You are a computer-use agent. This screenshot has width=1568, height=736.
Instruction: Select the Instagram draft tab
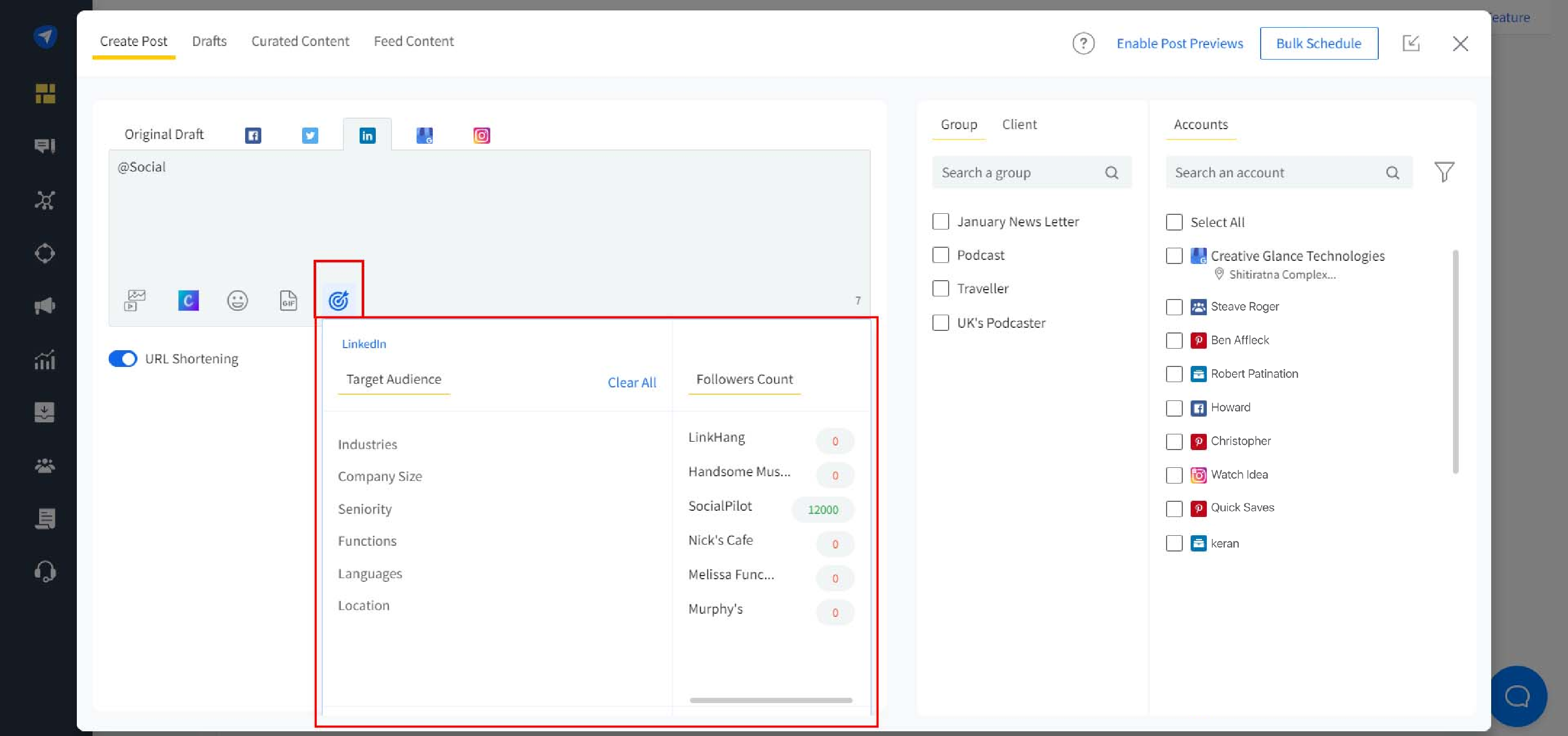[481, 135]
